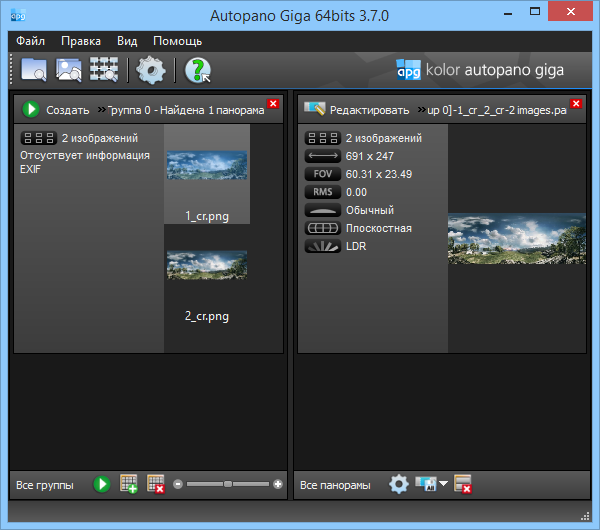Open the Файл menu
The width and height of the screenshot is (600, 530).
pyautogui.click(x=30, y=41)
